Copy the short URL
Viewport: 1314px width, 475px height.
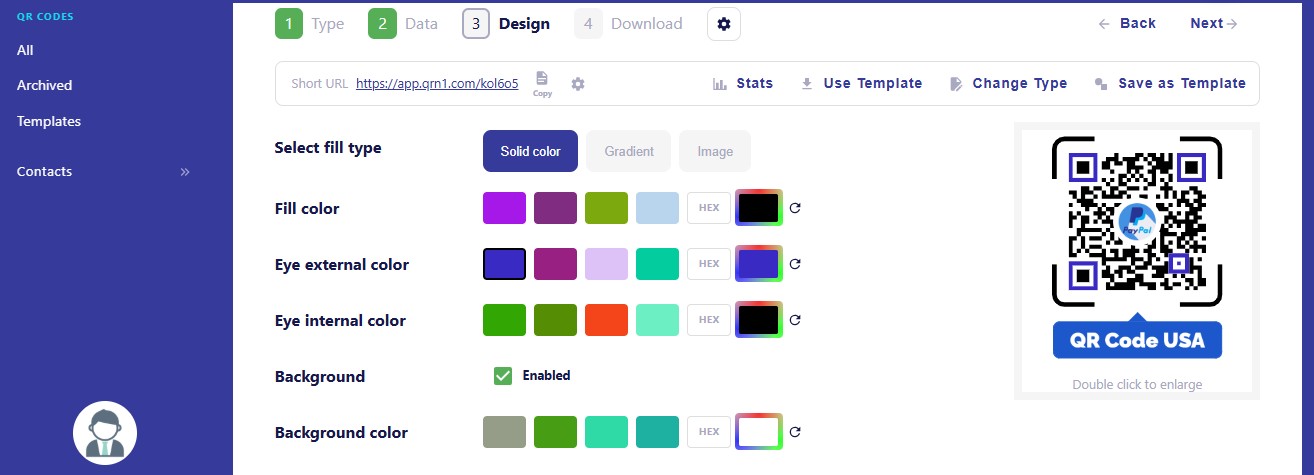tap(542, 84)
